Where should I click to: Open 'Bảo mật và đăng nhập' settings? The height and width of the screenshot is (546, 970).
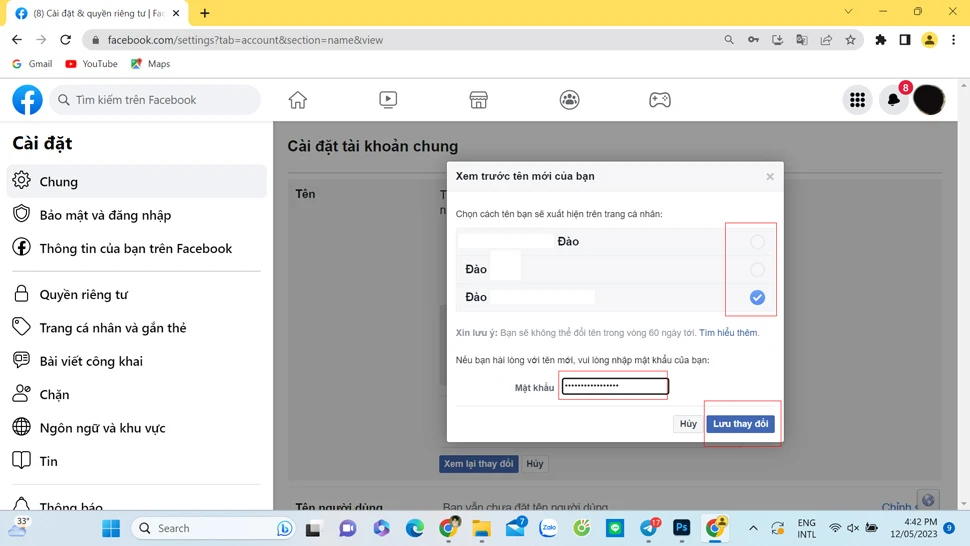[105, 215]
